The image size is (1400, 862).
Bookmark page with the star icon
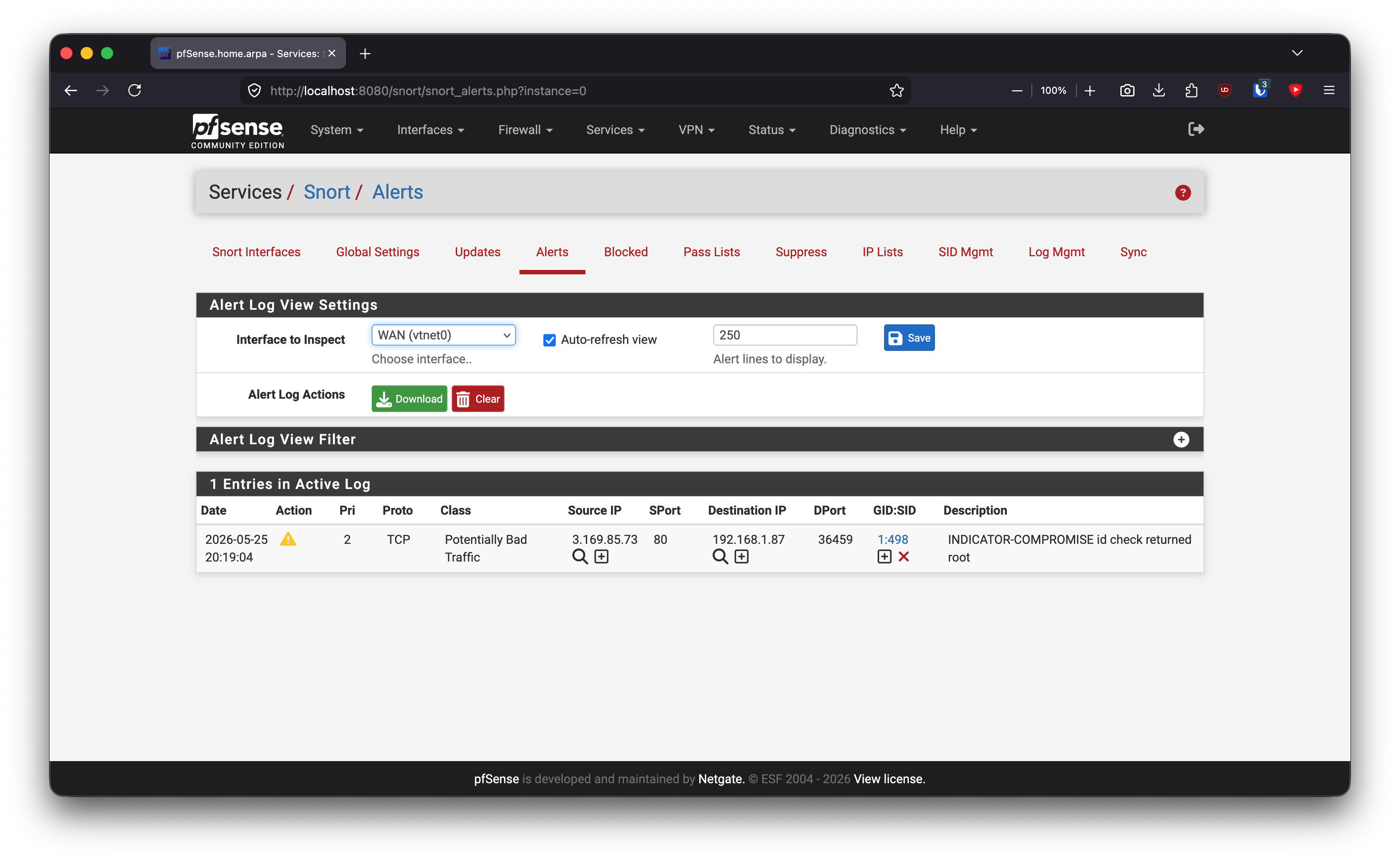click(896, 91)
